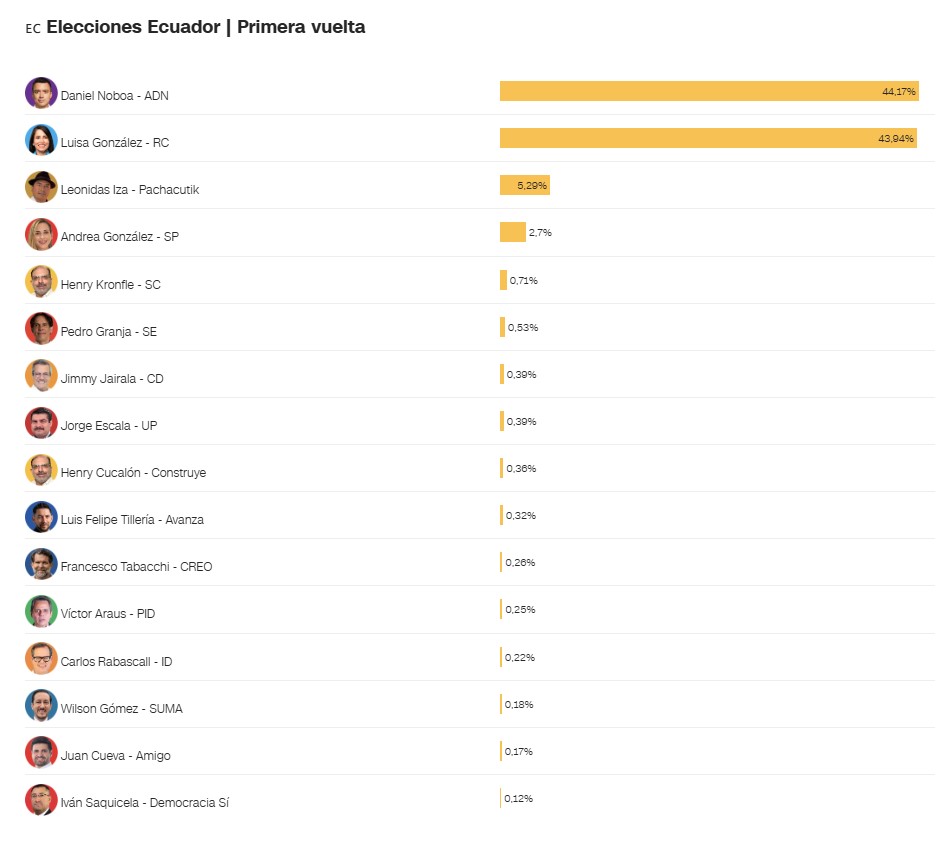The width and height of the screenshot is (947, 842).
Task: Click Henry Kronfle's avatar
Action: 41,282
